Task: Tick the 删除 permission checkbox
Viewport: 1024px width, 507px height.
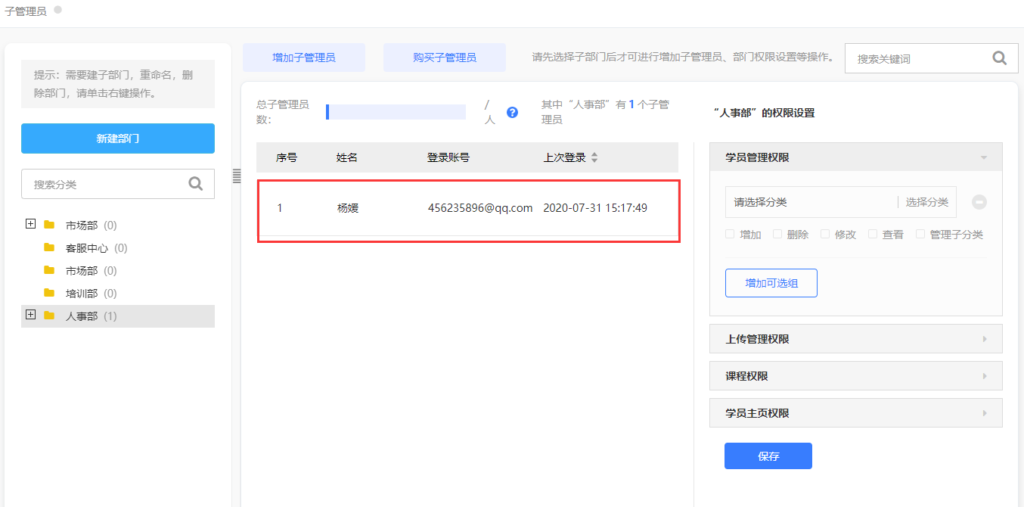Action: pyautogui.click(x=777, y=234)
